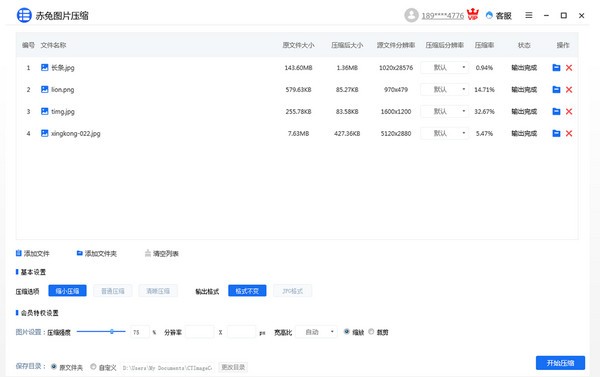The width and height of the screenshot is (600, 377).
Task: Click the 文件名称 column header
Action: click(x=53, y=45)
